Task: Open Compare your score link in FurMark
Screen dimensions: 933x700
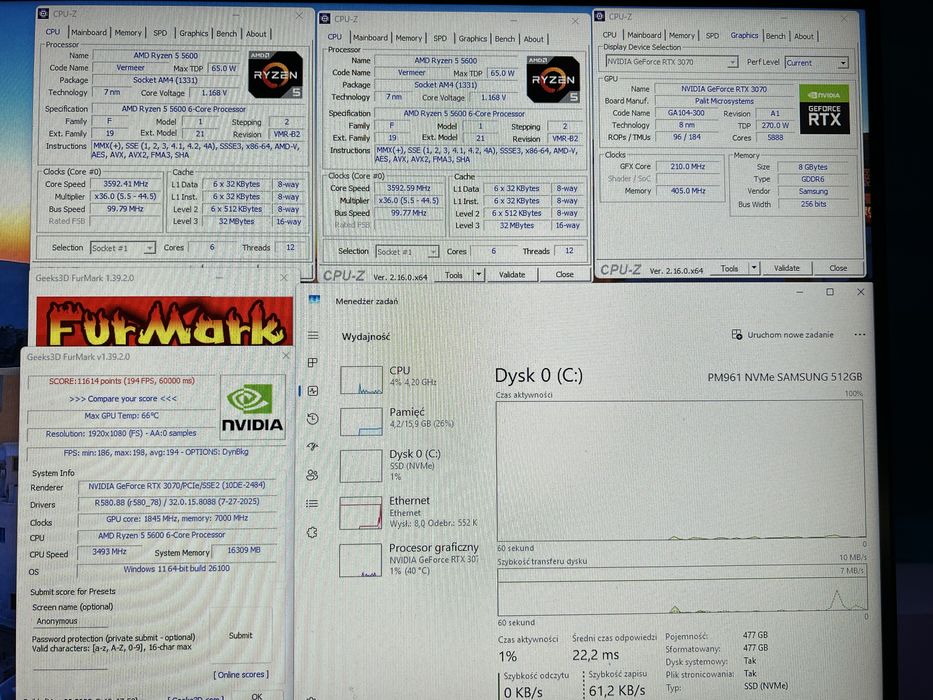Action: 123,399
